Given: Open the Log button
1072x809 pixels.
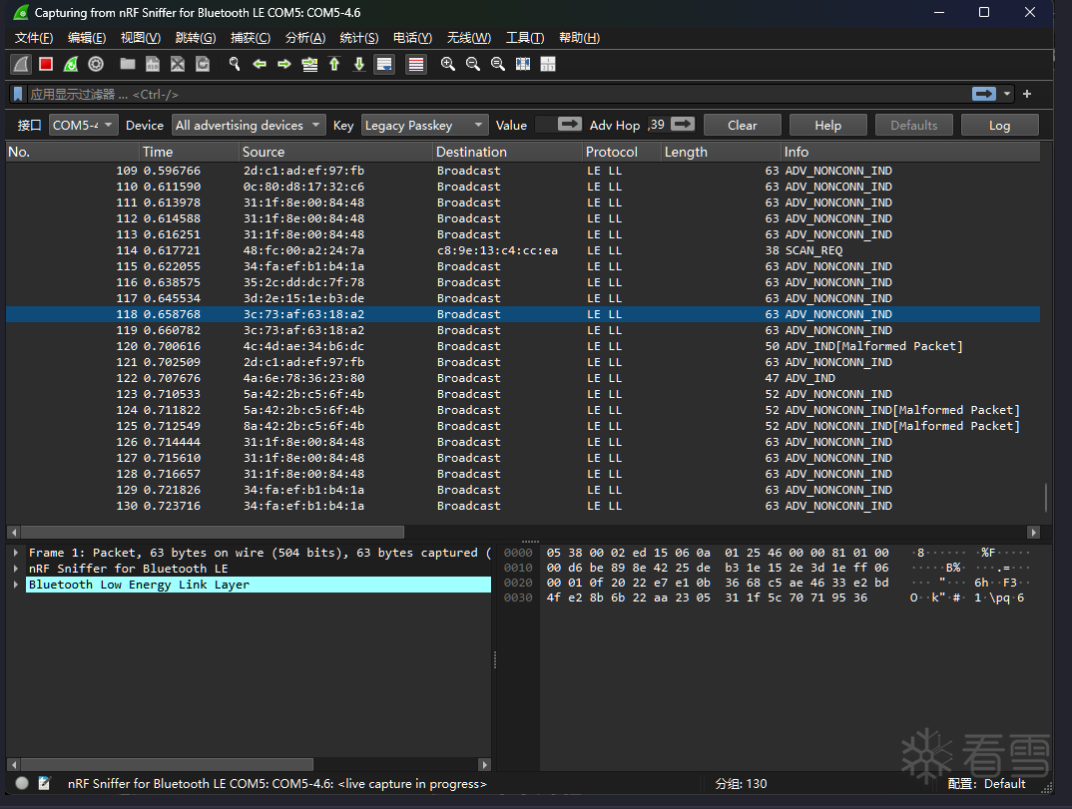Looking at the screenshot, I should coord(1000,125).
